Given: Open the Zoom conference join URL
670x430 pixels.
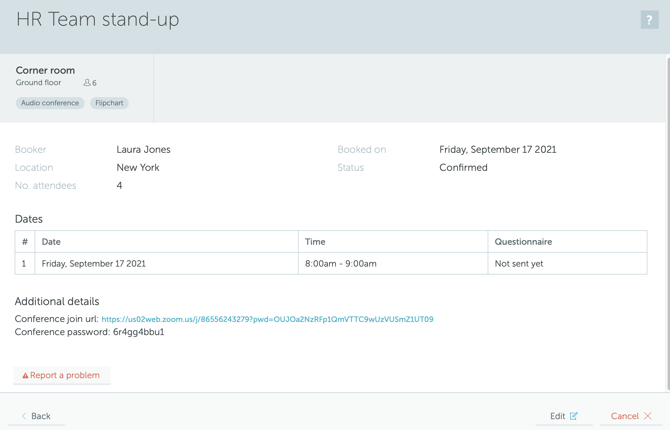Looking at the screenshot, I should click(267, 320).
